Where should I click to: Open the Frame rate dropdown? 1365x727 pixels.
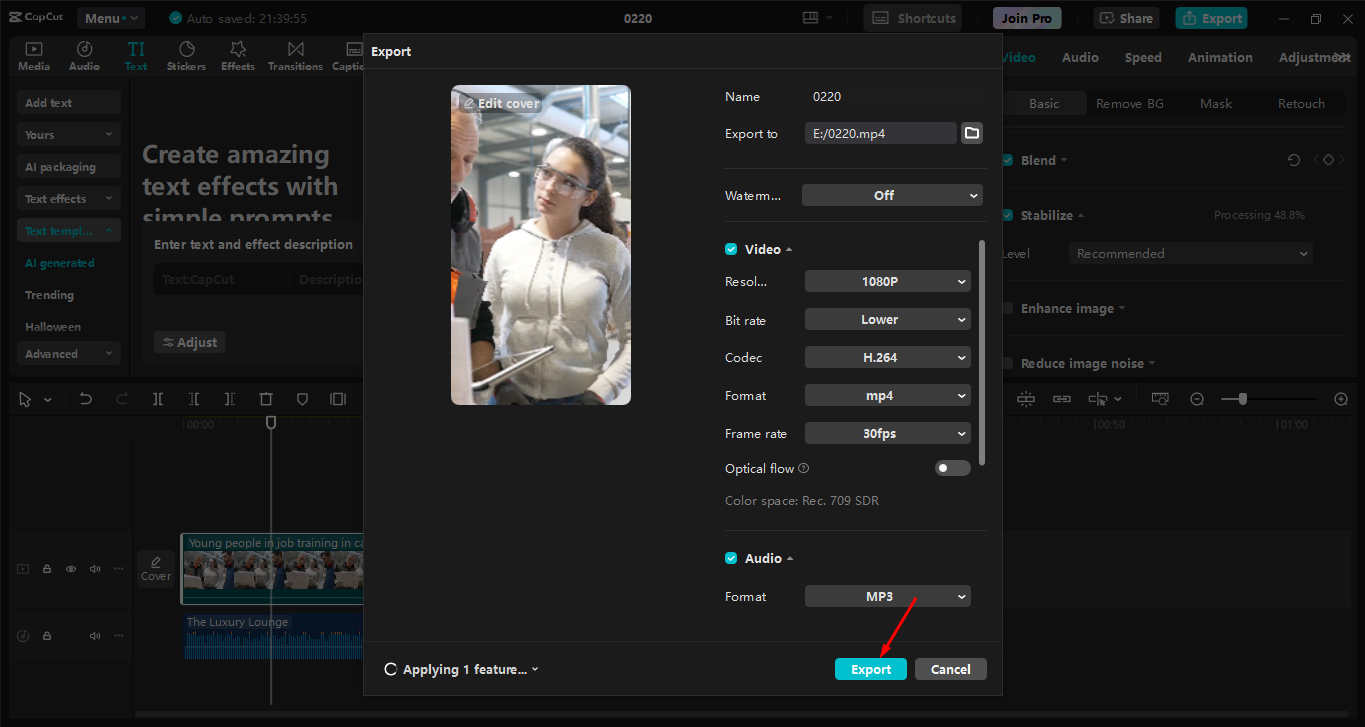click(x=887, y=433)
